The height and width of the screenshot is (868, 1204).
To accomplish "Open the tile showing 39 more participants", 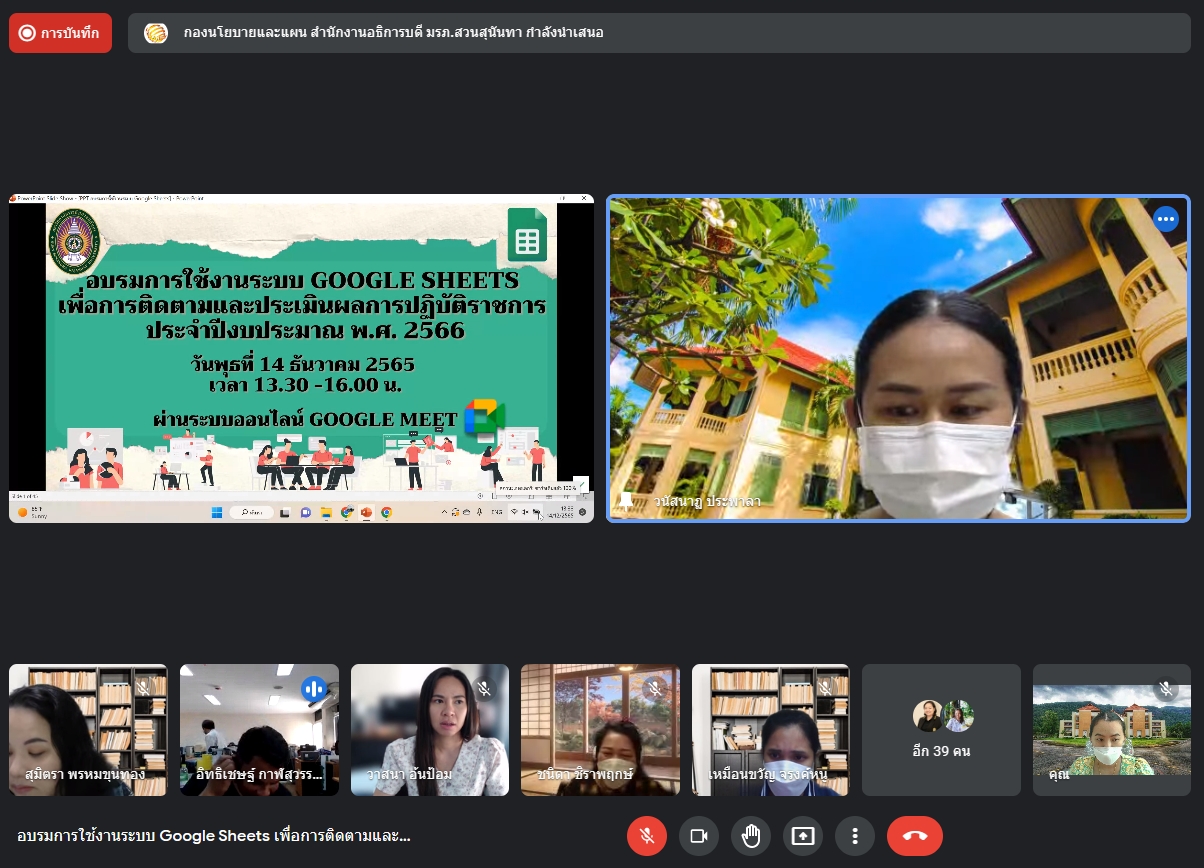I will [x=941, y=730].
